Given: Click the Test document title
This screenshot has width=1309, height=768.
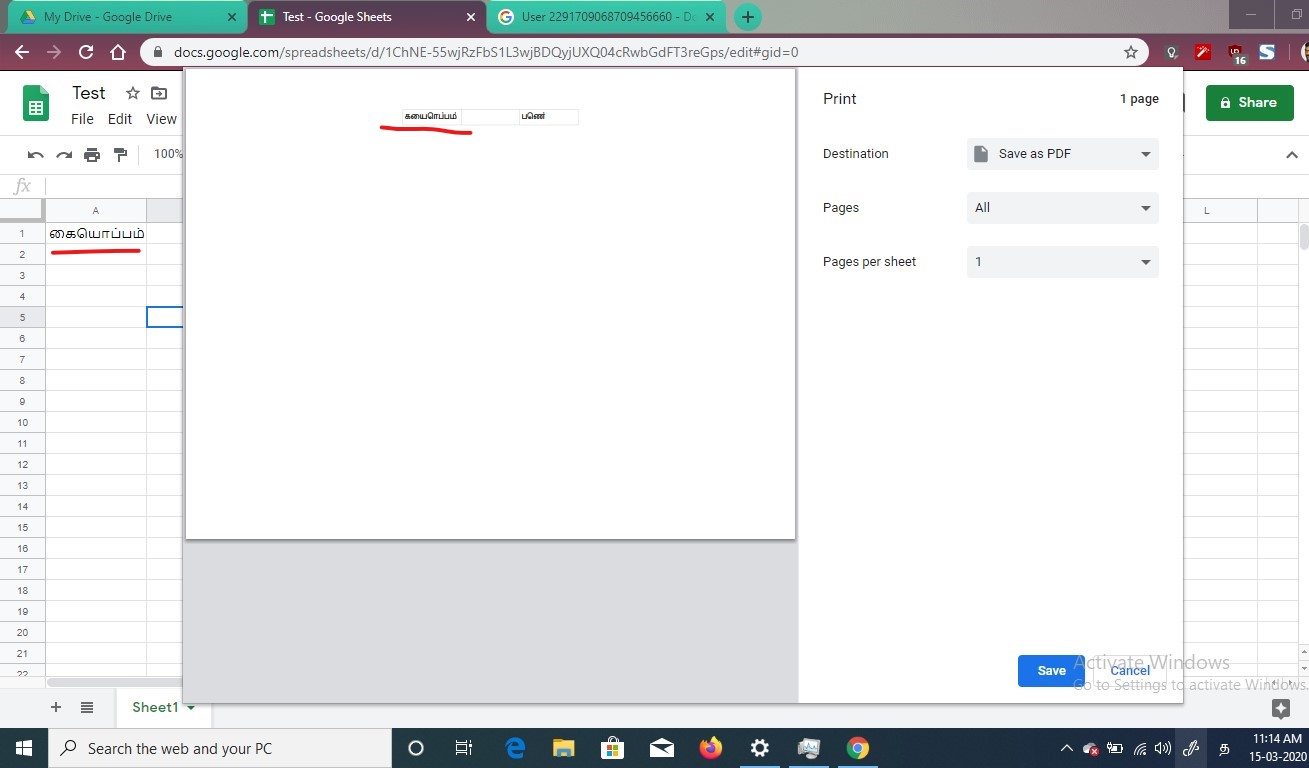Looking at the screenshot, I should (89, 93).
